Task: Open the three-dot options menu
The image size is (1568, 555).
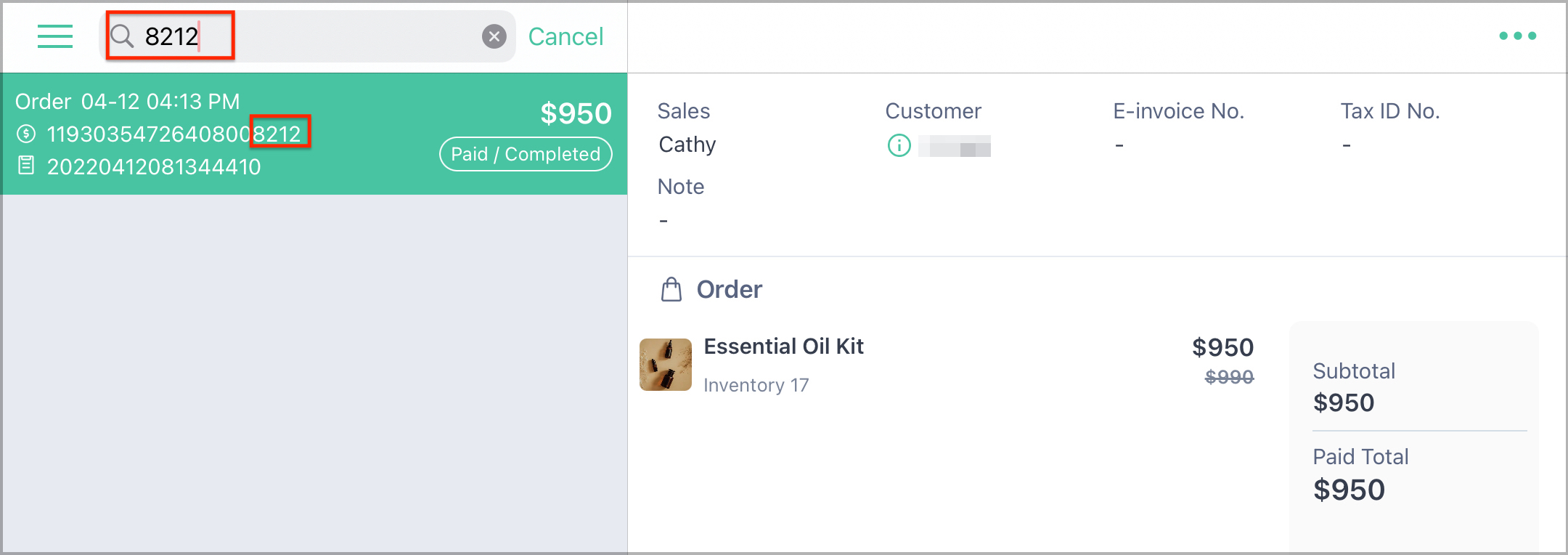Action: [x=1518, y=35]
